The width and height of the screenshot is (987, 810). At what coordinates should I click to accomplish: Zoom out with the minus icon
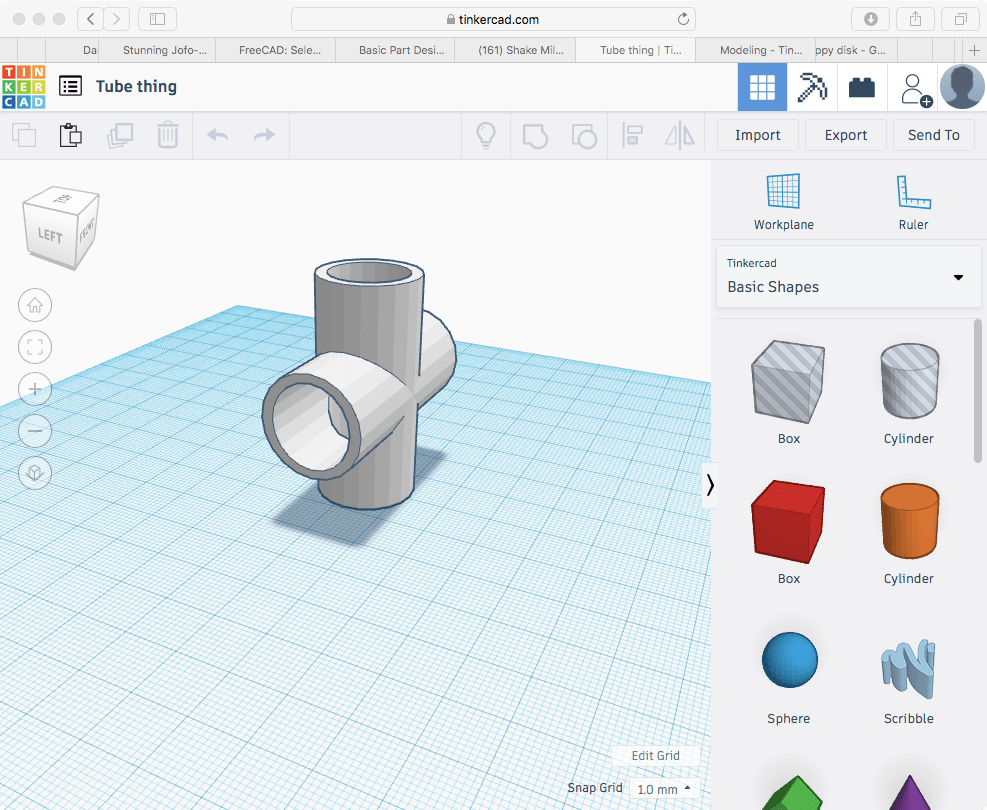(36, 431)
